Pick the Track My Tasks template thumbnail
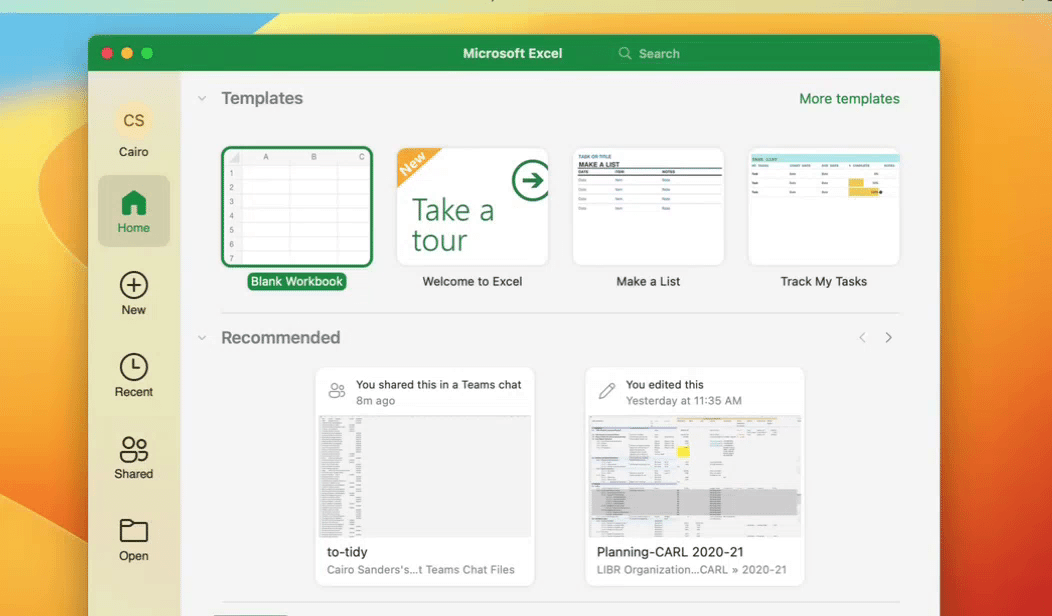This screenshot has width=1052, height=616. [824, 207]
